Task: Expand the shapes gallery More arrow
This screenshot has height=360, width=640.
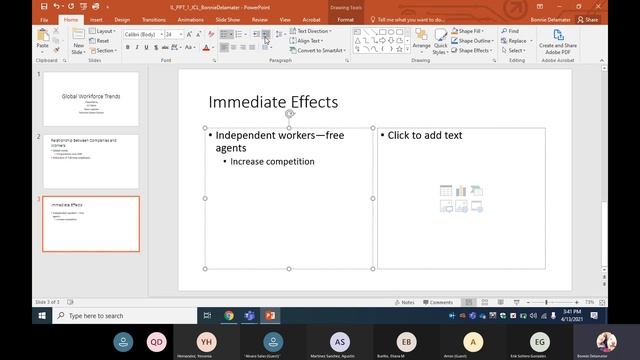Action: coord(407,49)
